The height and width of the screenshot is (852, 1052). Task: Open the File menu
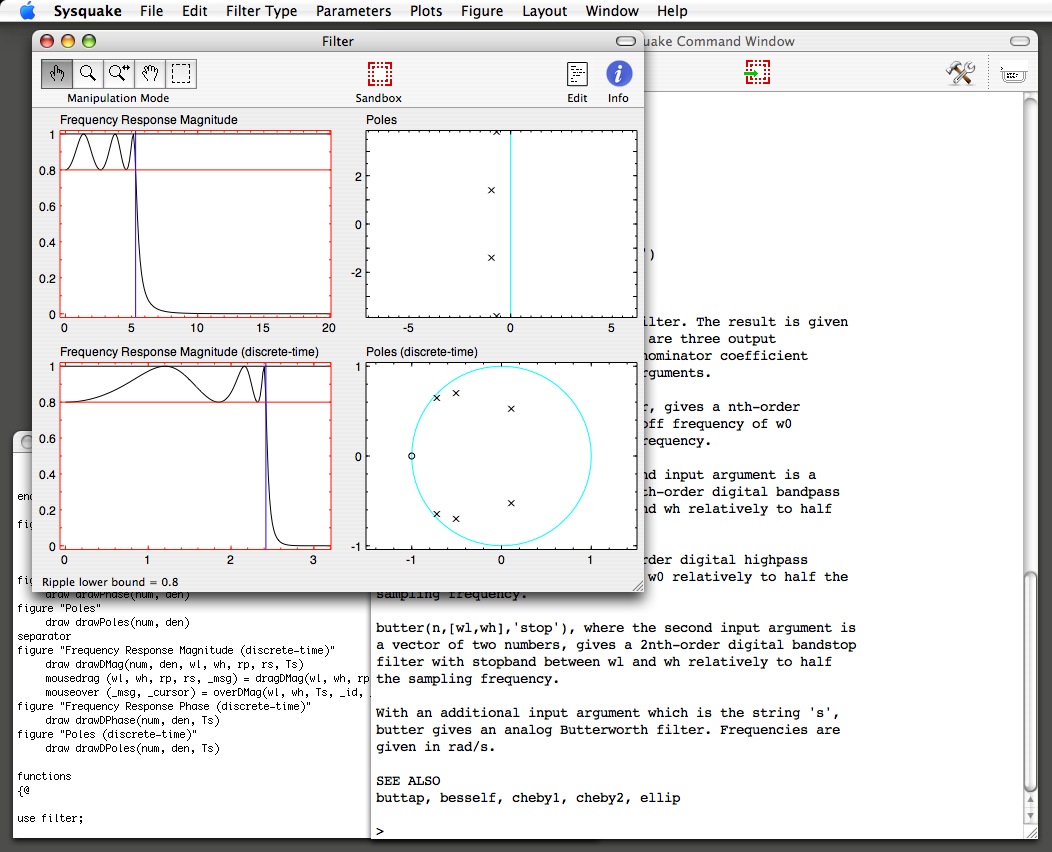[x=152, y=11]
